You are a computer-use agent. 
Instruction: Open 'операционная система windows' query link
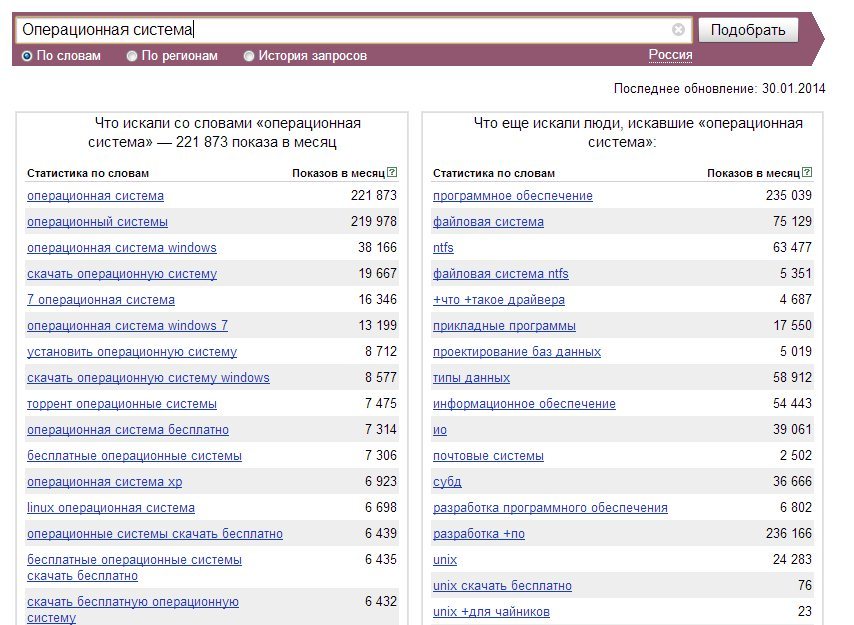122,248
